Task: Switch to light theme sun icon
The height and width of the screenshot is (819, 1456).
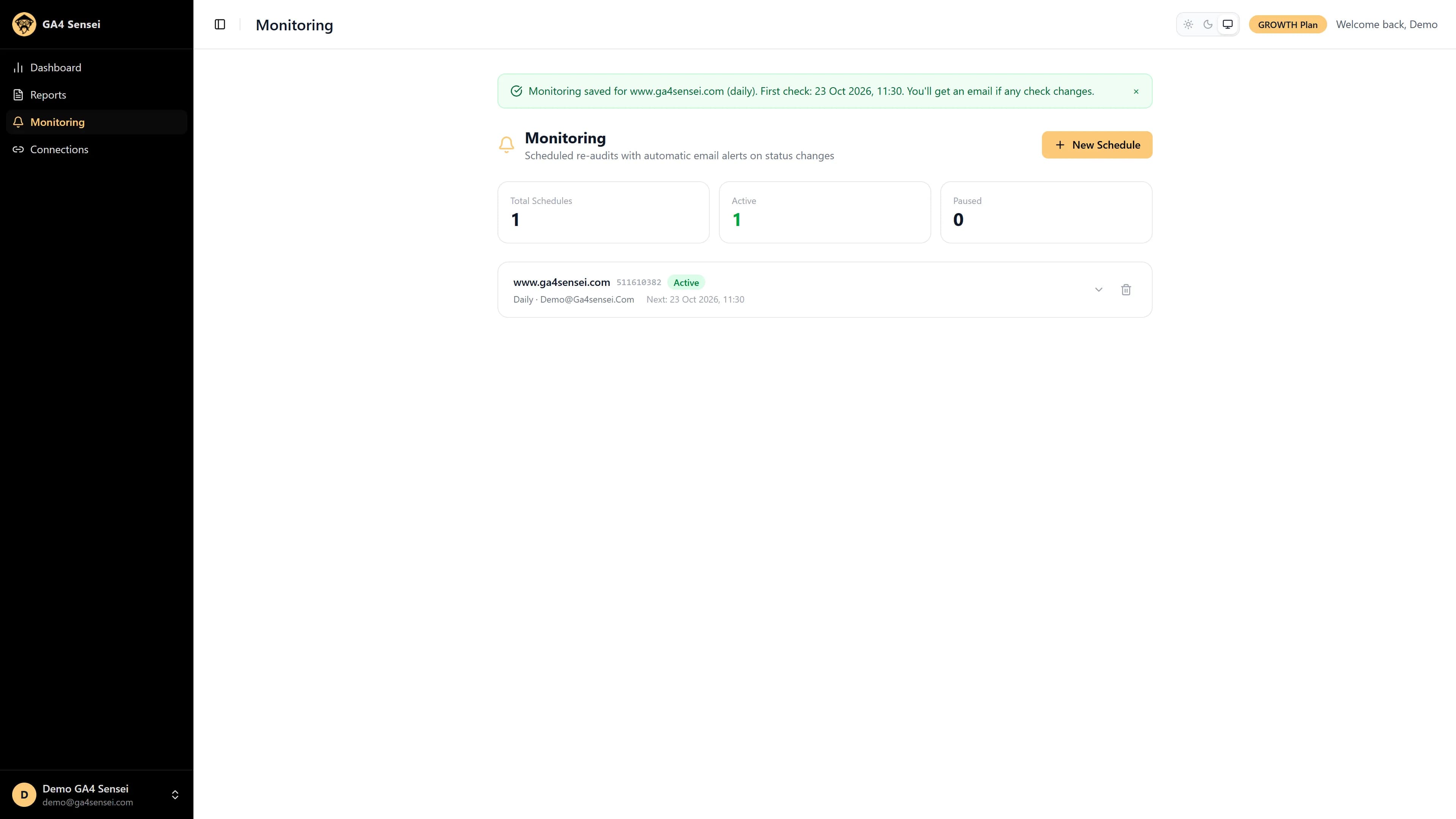Action: (x=1188, y=24)
